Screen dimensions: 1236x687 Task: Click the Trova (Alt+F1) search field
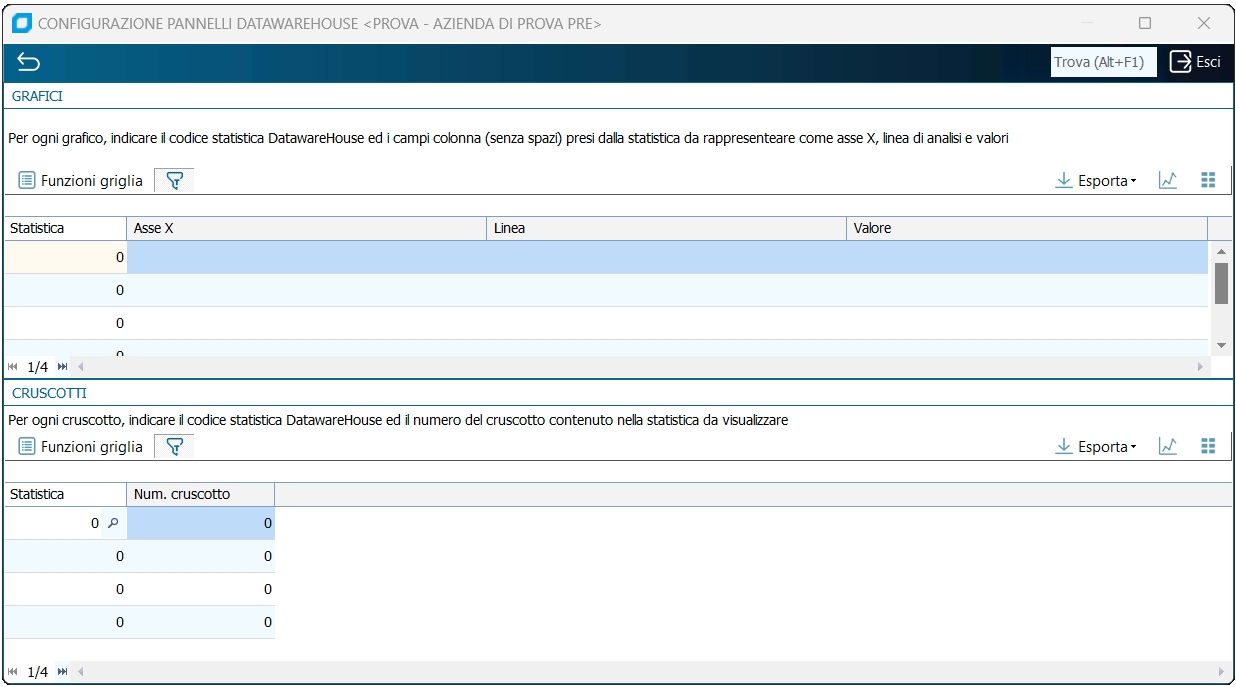pos(1103,62)
